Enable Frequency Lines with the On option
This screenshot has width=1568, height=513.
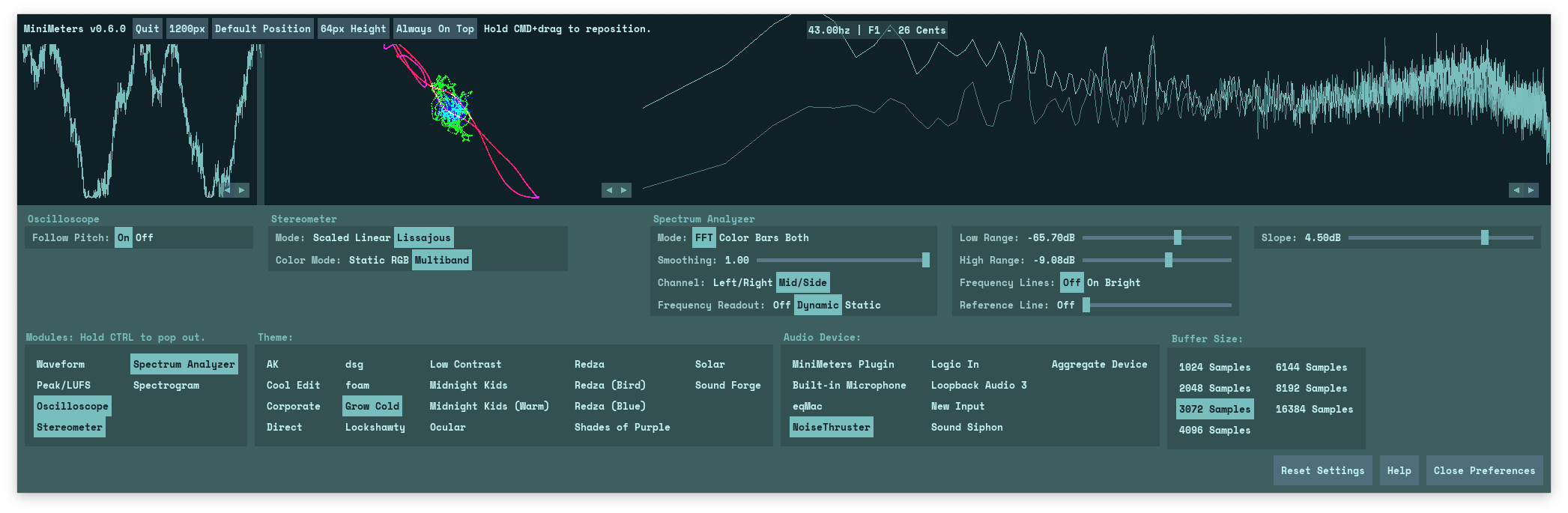[1092, 283]
